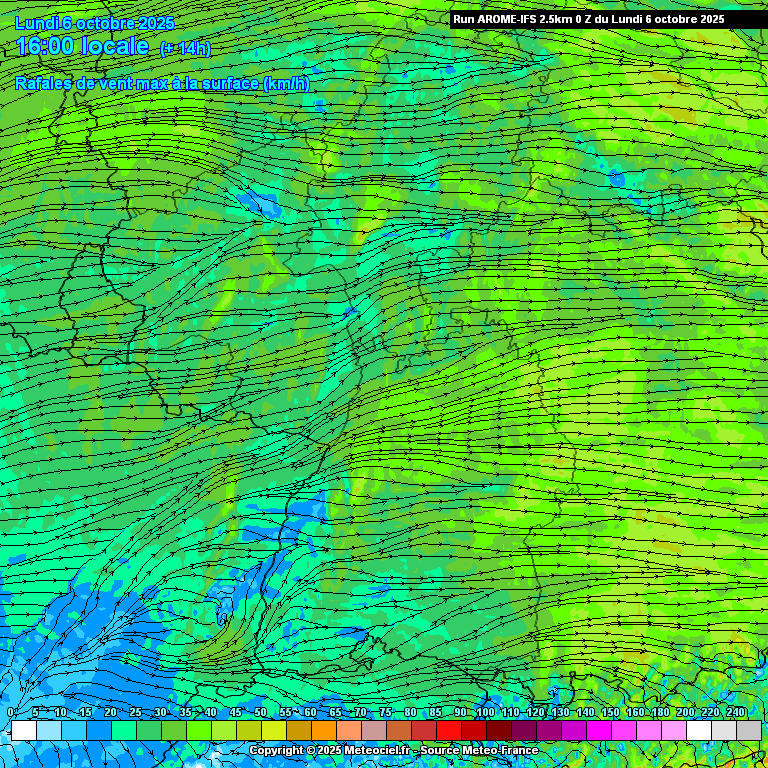
Task: Select the 16:00 locale time label
Action: pos(83,47)
